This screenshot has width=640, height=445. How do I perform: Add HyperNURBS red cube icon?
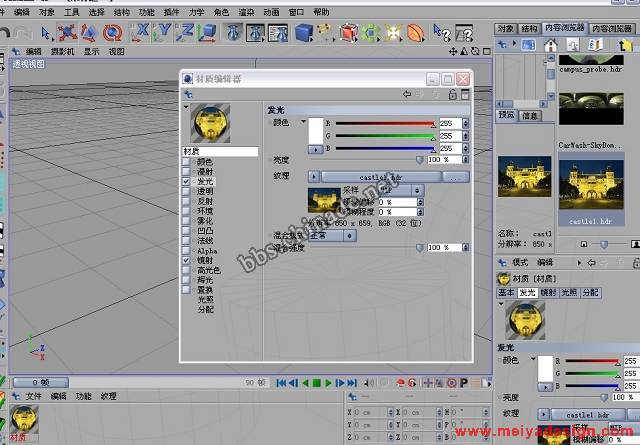(348, 33)
